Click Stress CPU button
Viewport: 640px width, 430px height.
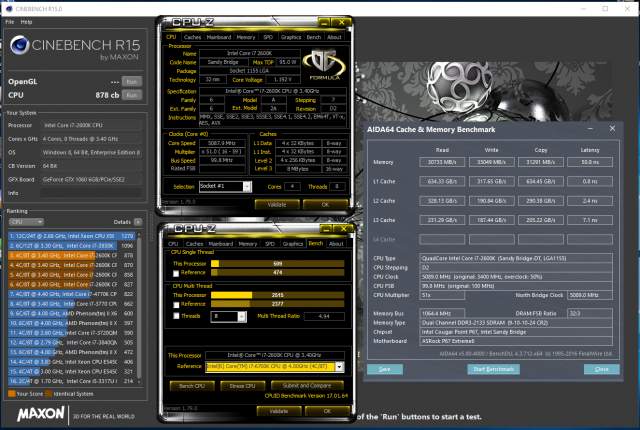coord(242,386)
